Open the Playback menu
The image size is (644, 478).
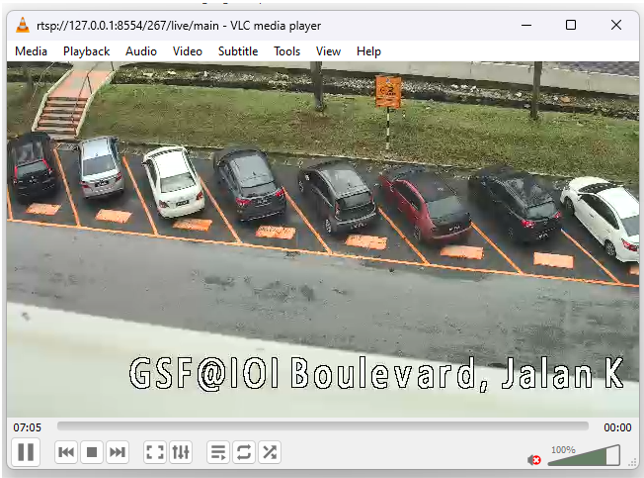click(86, 51)
